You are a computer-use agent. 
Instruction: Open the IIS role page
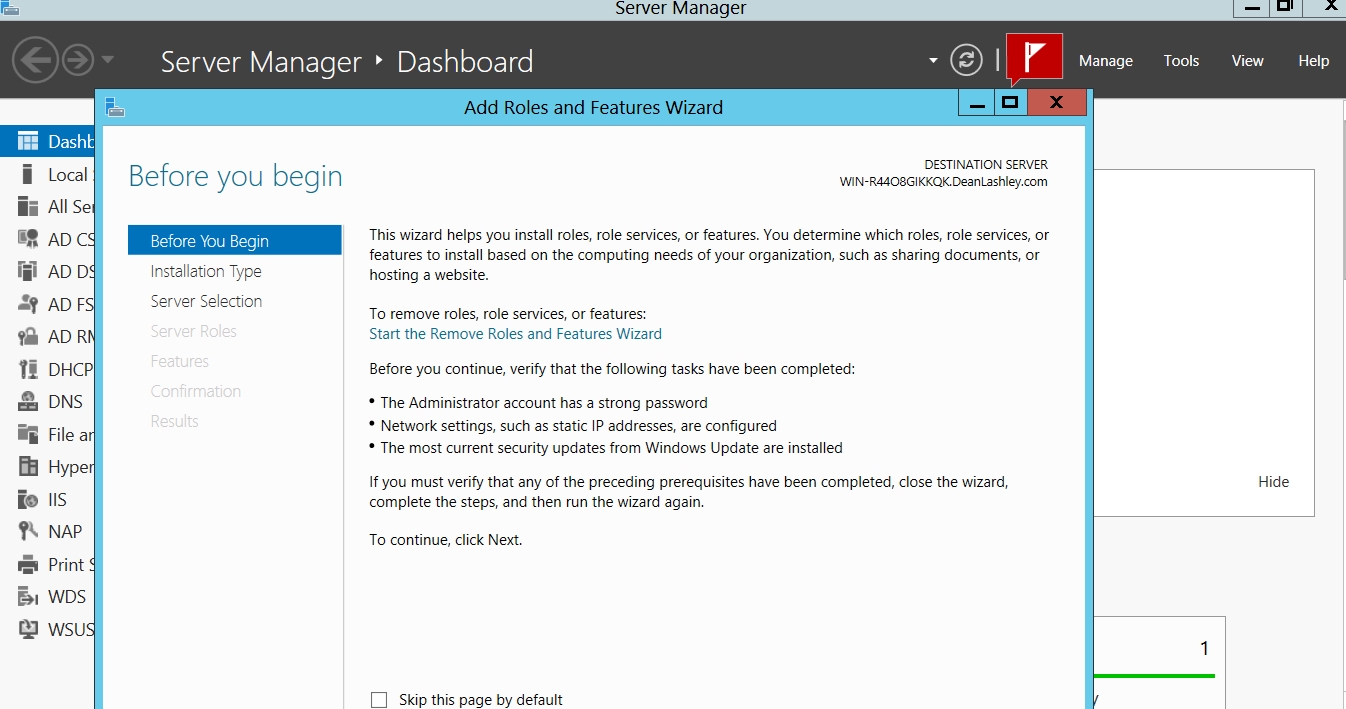click(x=48, y=499)
